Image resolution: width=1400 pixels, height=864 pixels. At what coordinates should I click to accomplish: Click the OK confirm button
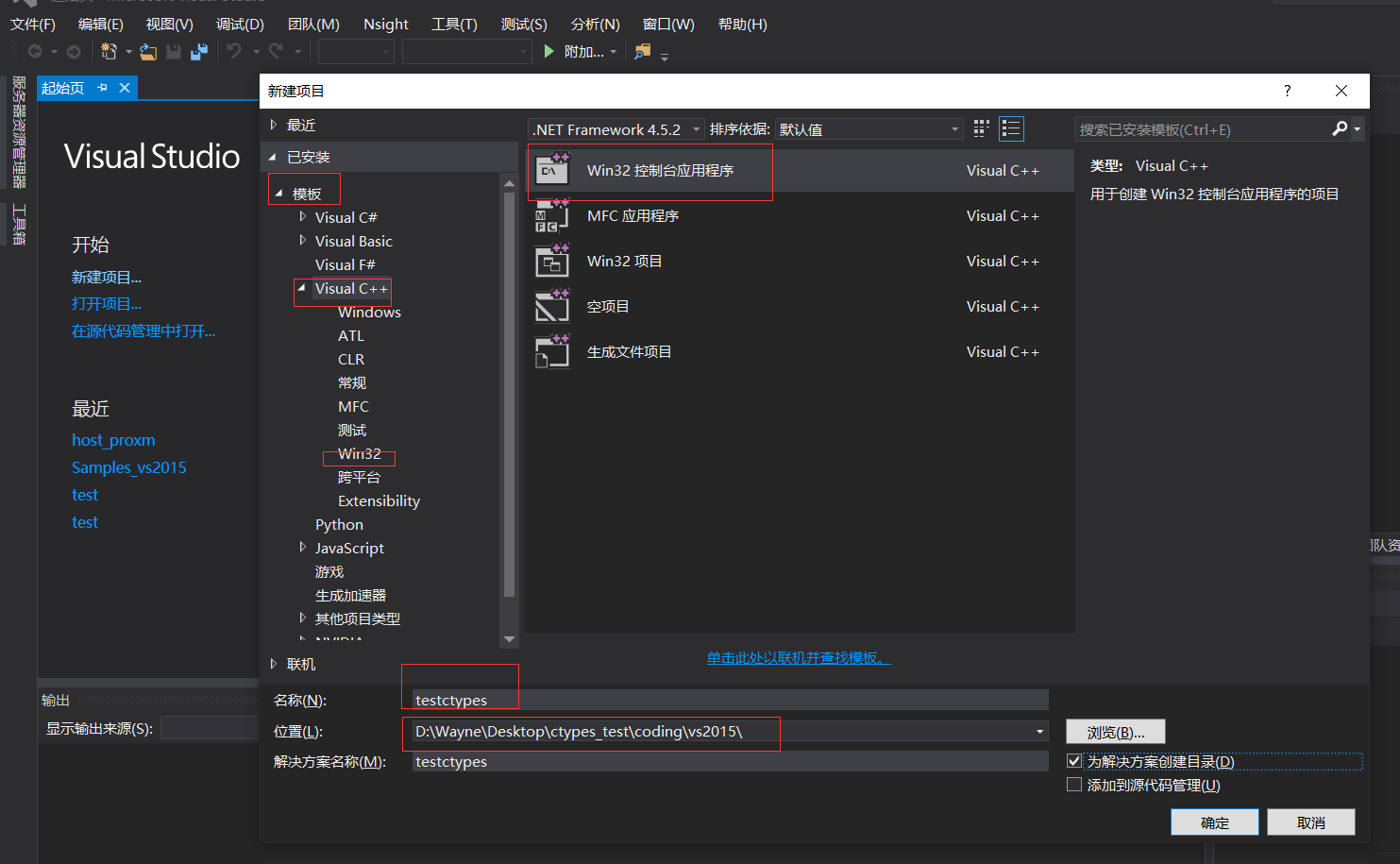tap(1215, 822)
